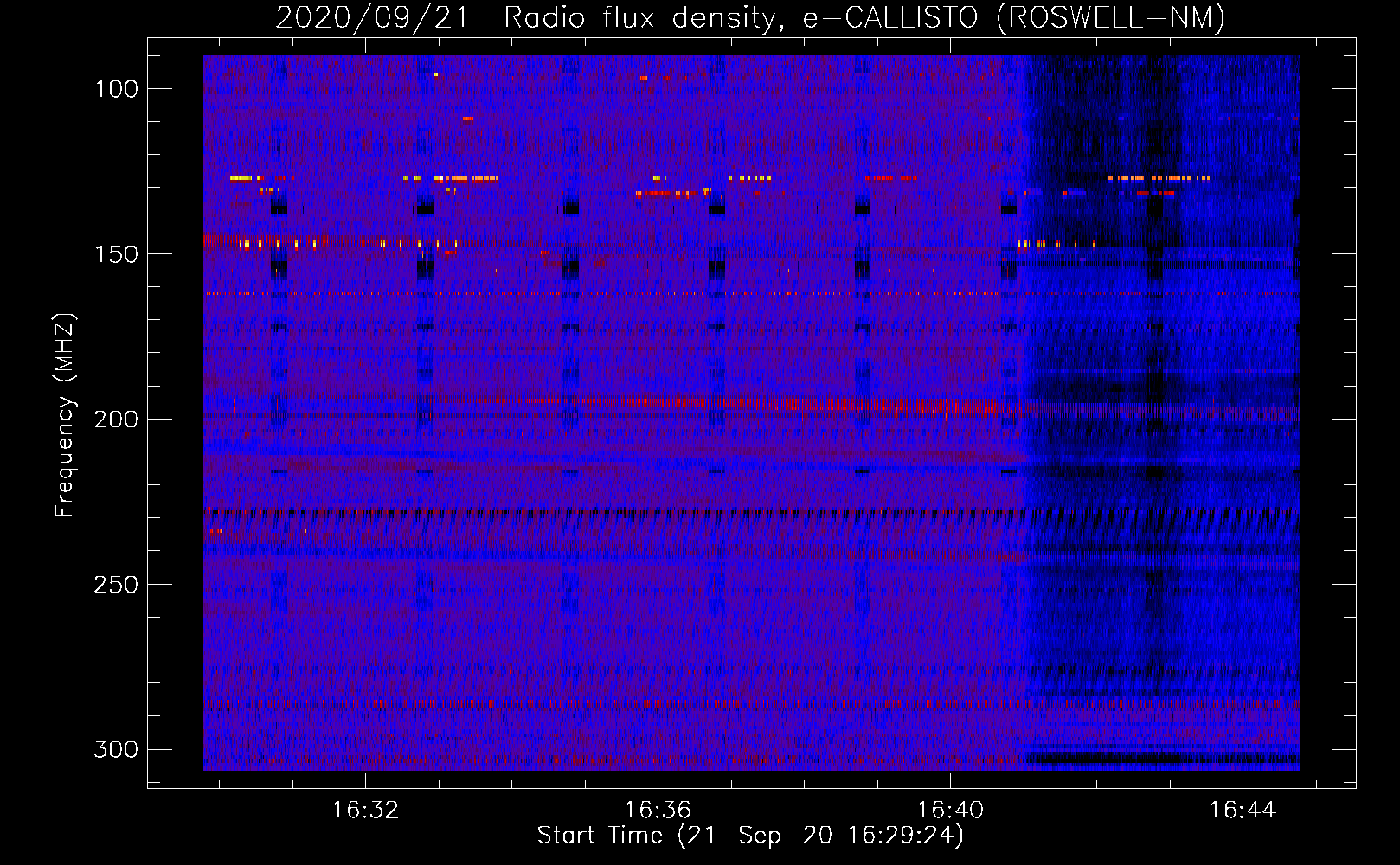Click the plot title mentioning e-CALLISTO (ROSWELL-NM)
This screenshot has width=1400, height=865.
click(750, 18)
